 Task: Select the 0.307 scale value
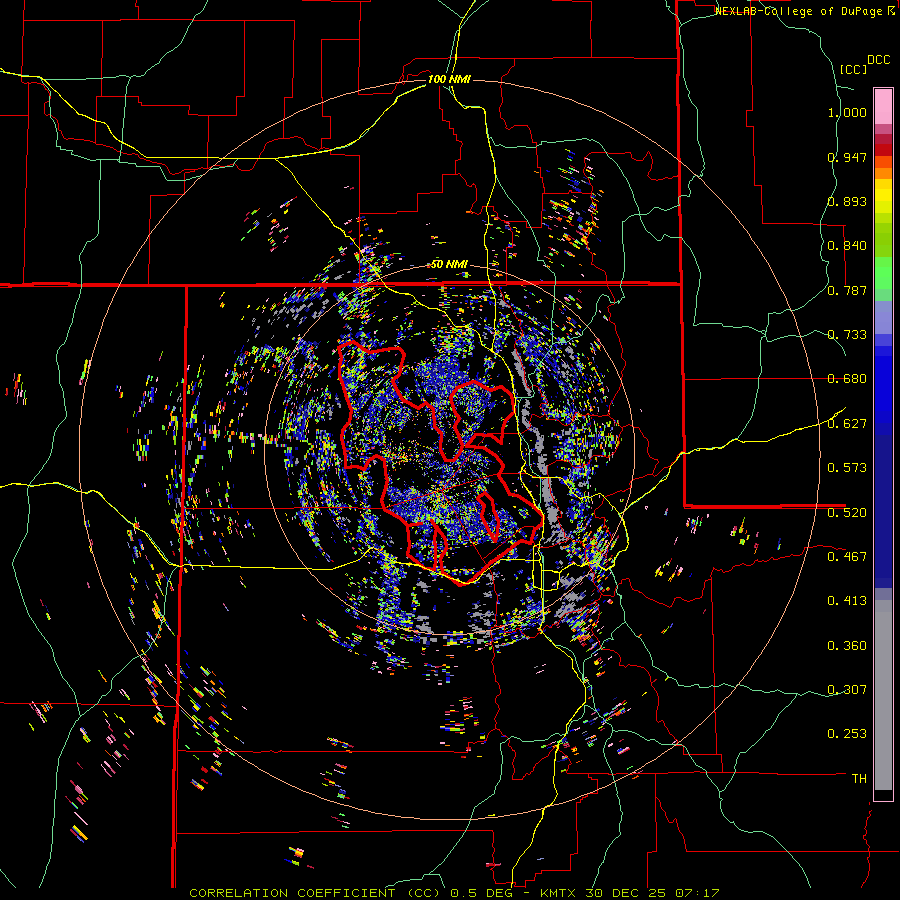[x=847, y=690]
